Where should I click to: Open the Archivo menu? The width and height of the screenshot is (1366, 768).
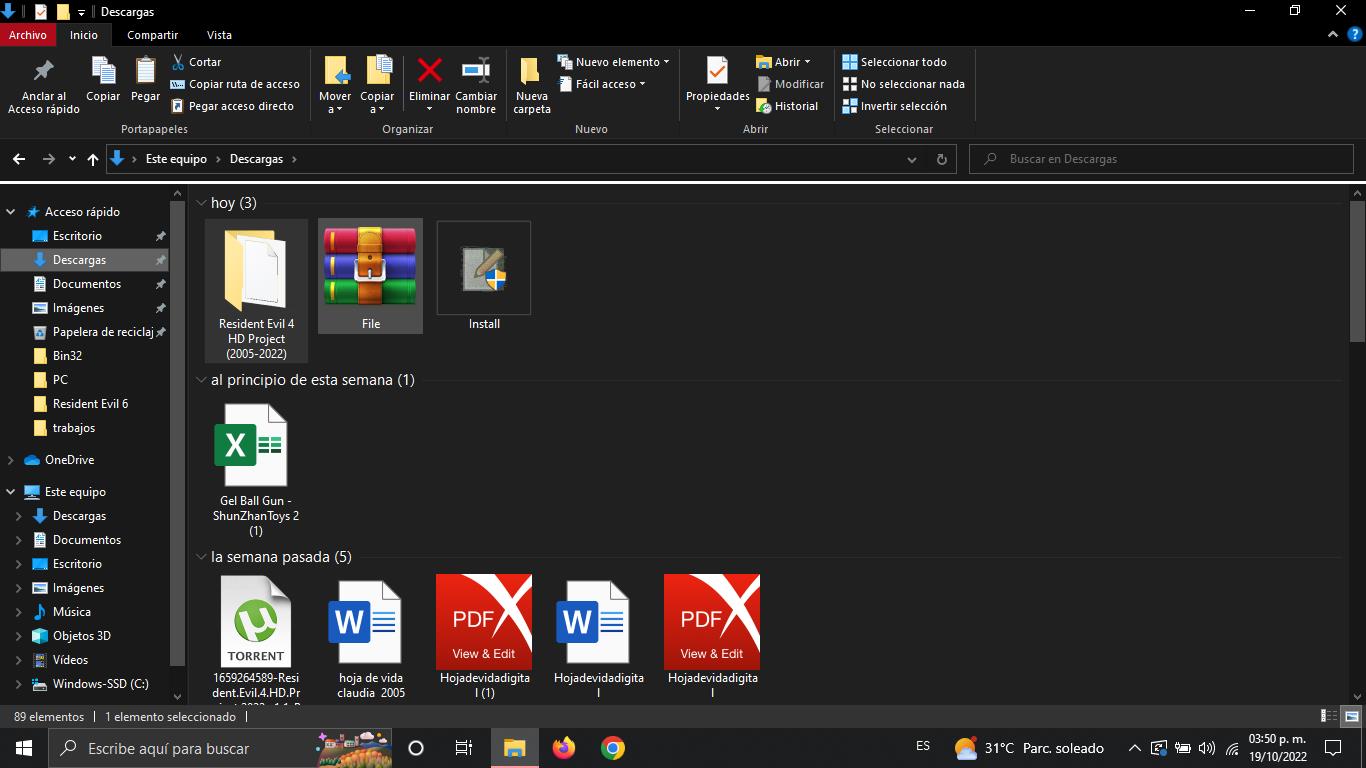click(27, 35)
